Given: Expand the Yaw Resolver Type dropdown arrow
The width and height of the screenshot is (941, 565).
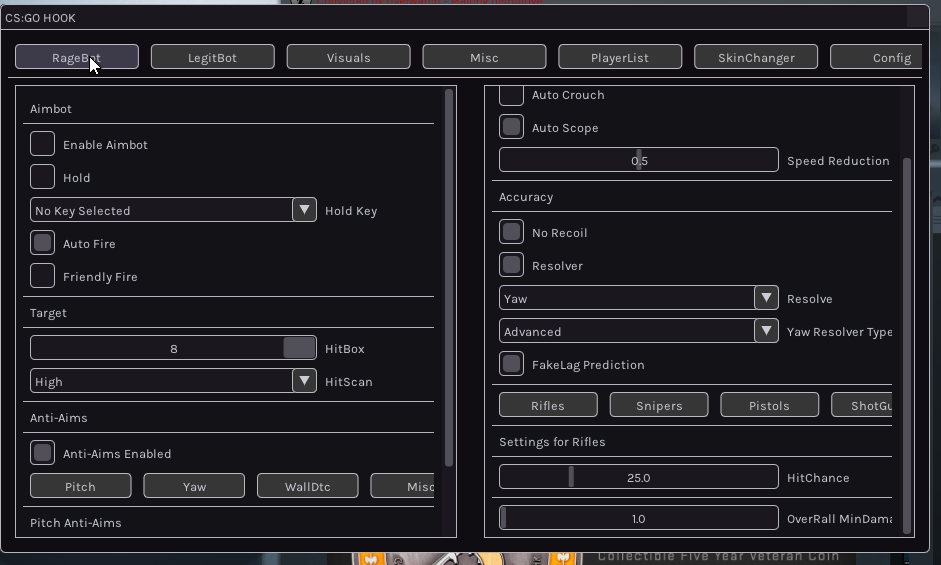Looking at the screenshot, I should coord(766,331).
